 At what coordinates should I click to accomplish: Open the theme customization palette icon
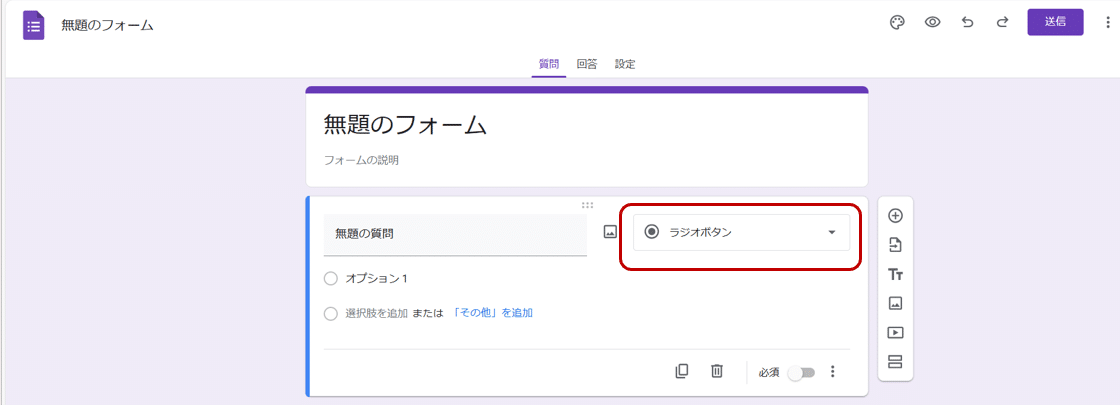[x=897, y=22]
